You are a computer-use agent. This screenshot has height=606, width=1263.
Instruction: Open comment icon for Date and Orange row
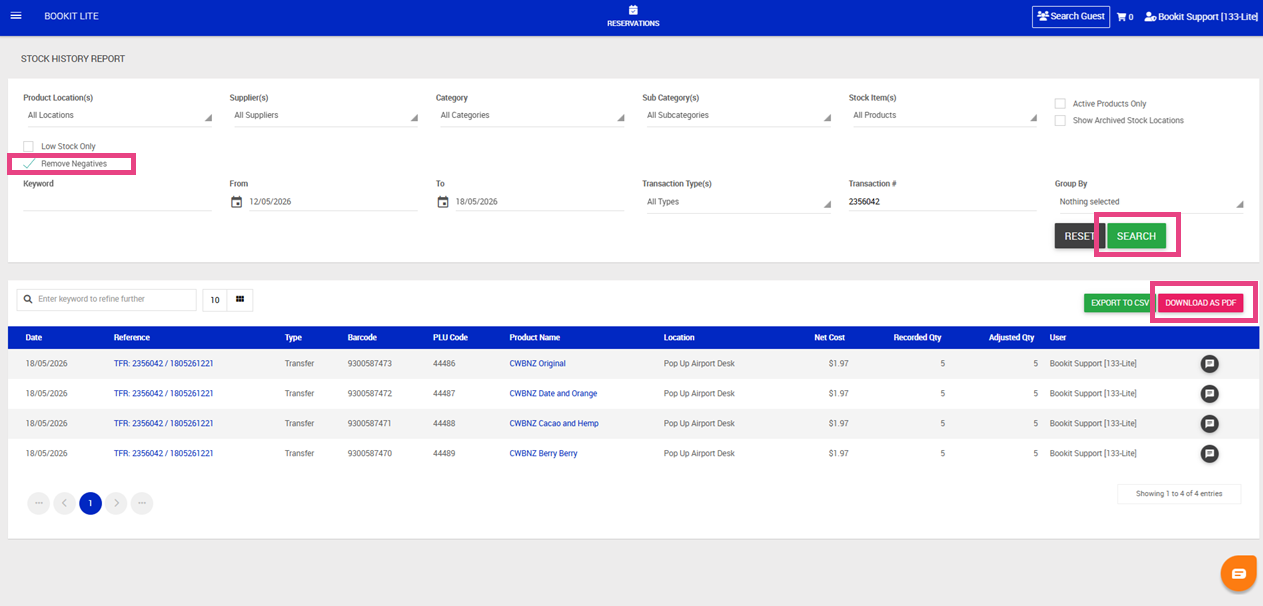(x=1209, y=394)
